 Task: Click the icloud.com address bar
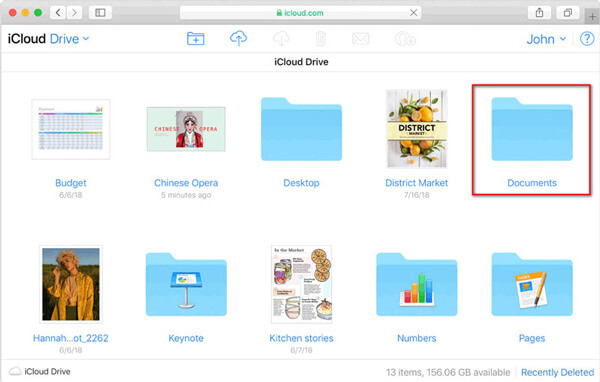(300, 13)
